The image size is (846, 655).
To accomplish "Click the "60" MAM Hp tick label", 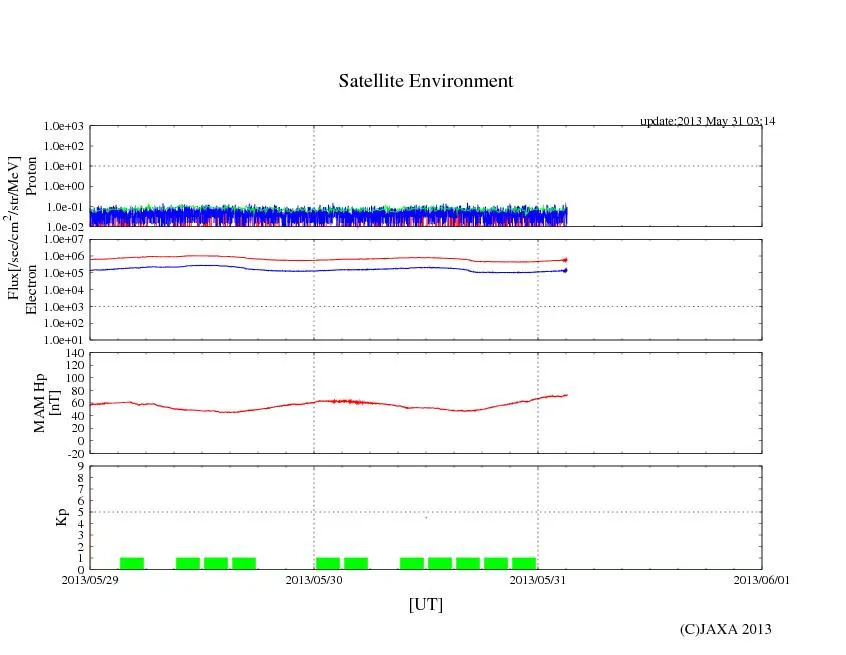I will coord(78,403).
